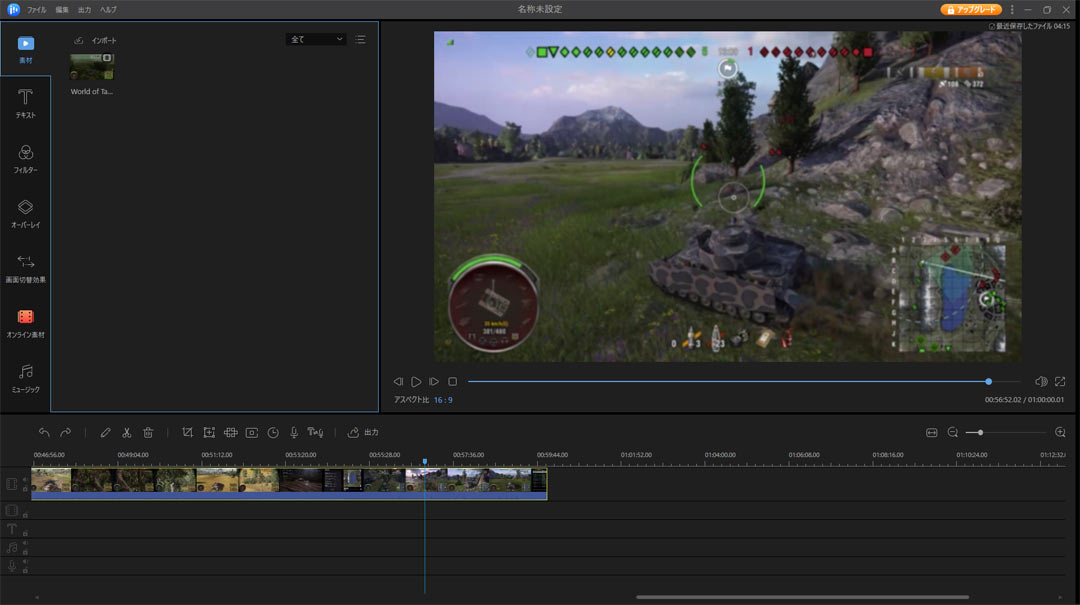Click the preview volume speaker icon

[1041, 381]
